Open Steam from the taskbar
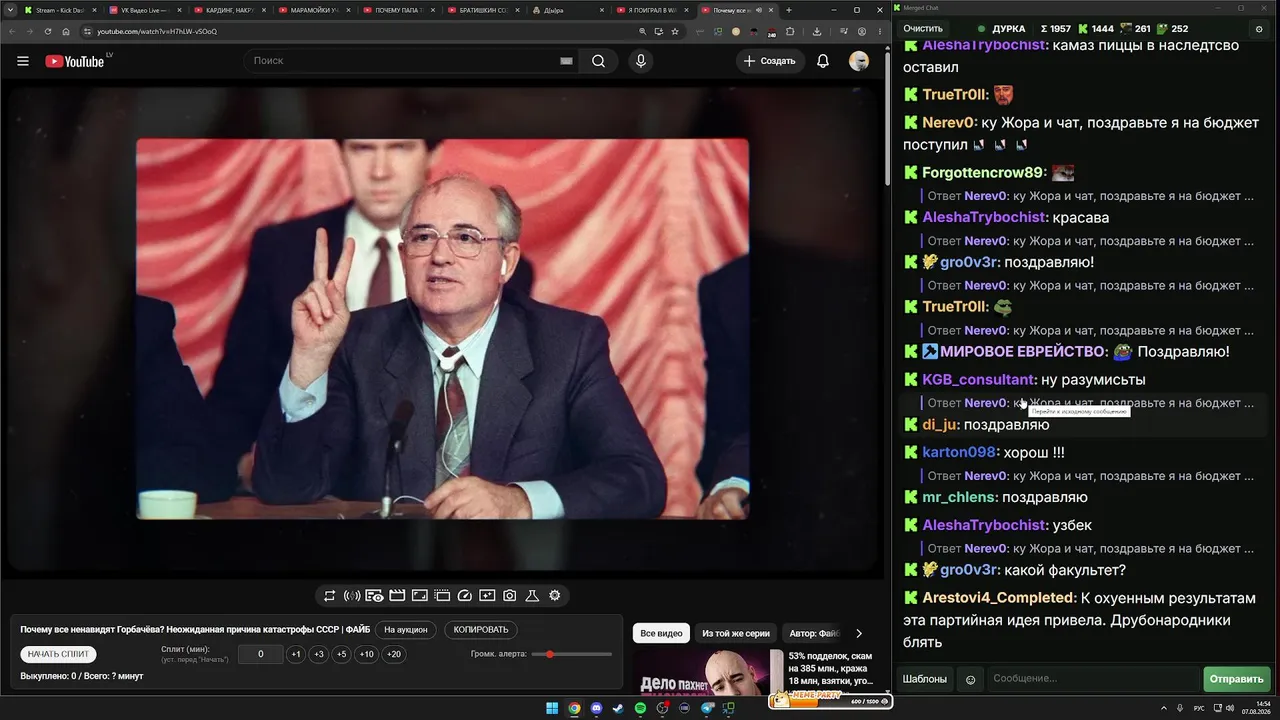The image size is (1280, 720). pos(618,709)
